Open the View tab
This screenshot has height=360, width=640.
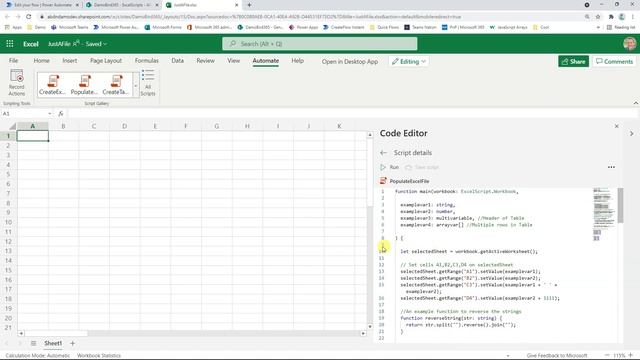click(233, 60)
